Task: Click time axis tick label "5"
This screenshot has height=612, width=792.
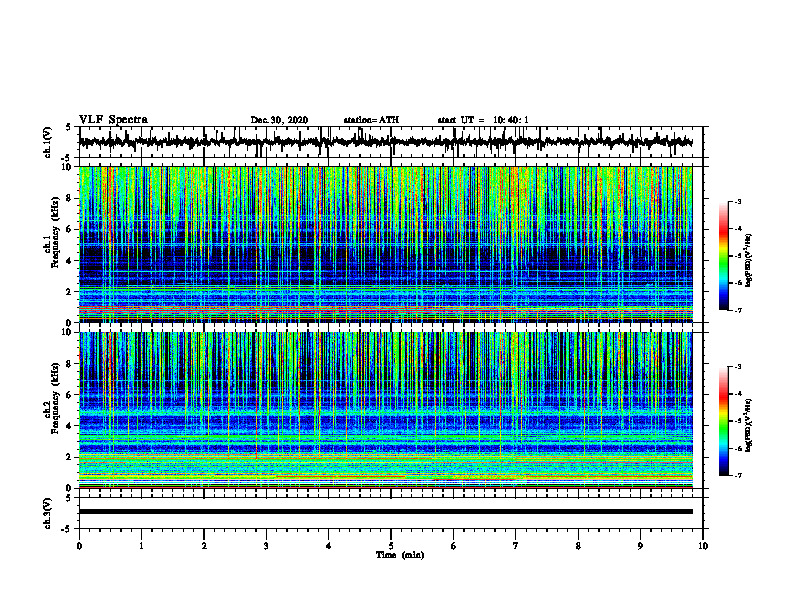Action: click(x=391, y=546)
